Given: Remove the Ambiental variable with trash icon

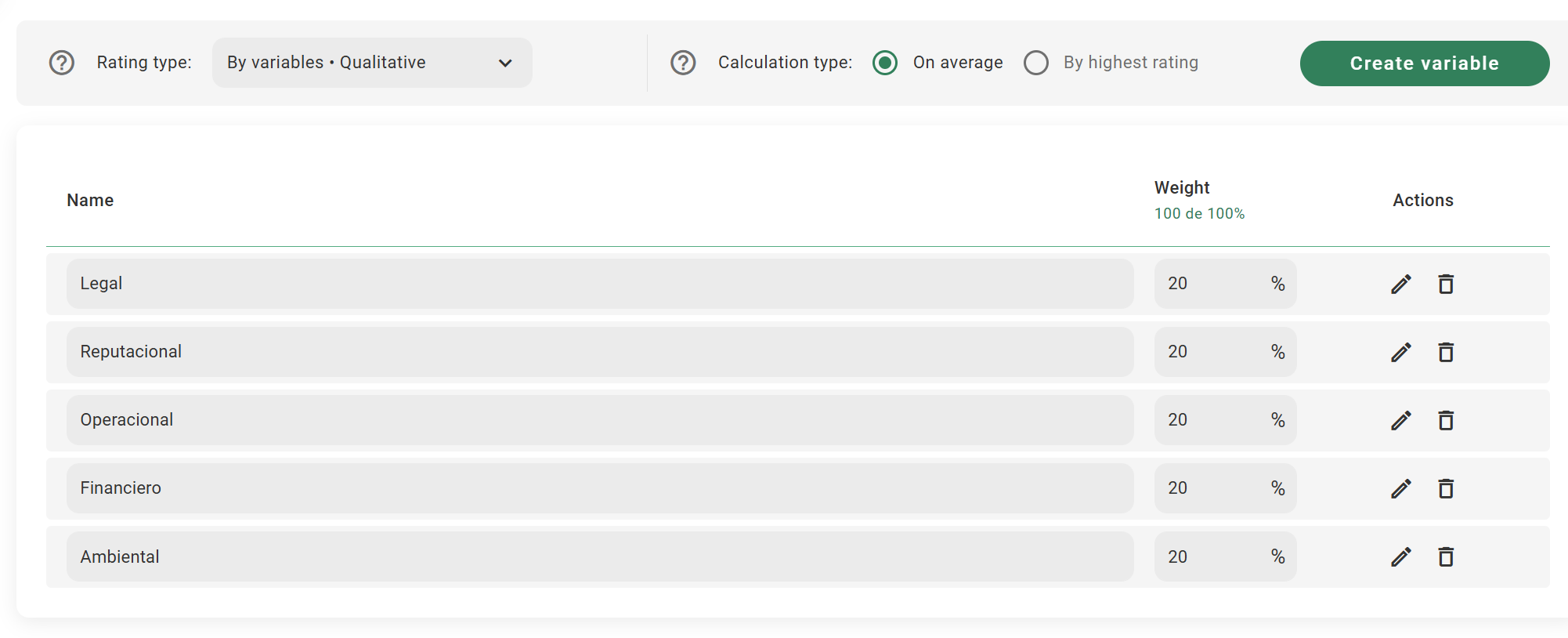Looking at the screenshot, I should [x=1446, y=556].
